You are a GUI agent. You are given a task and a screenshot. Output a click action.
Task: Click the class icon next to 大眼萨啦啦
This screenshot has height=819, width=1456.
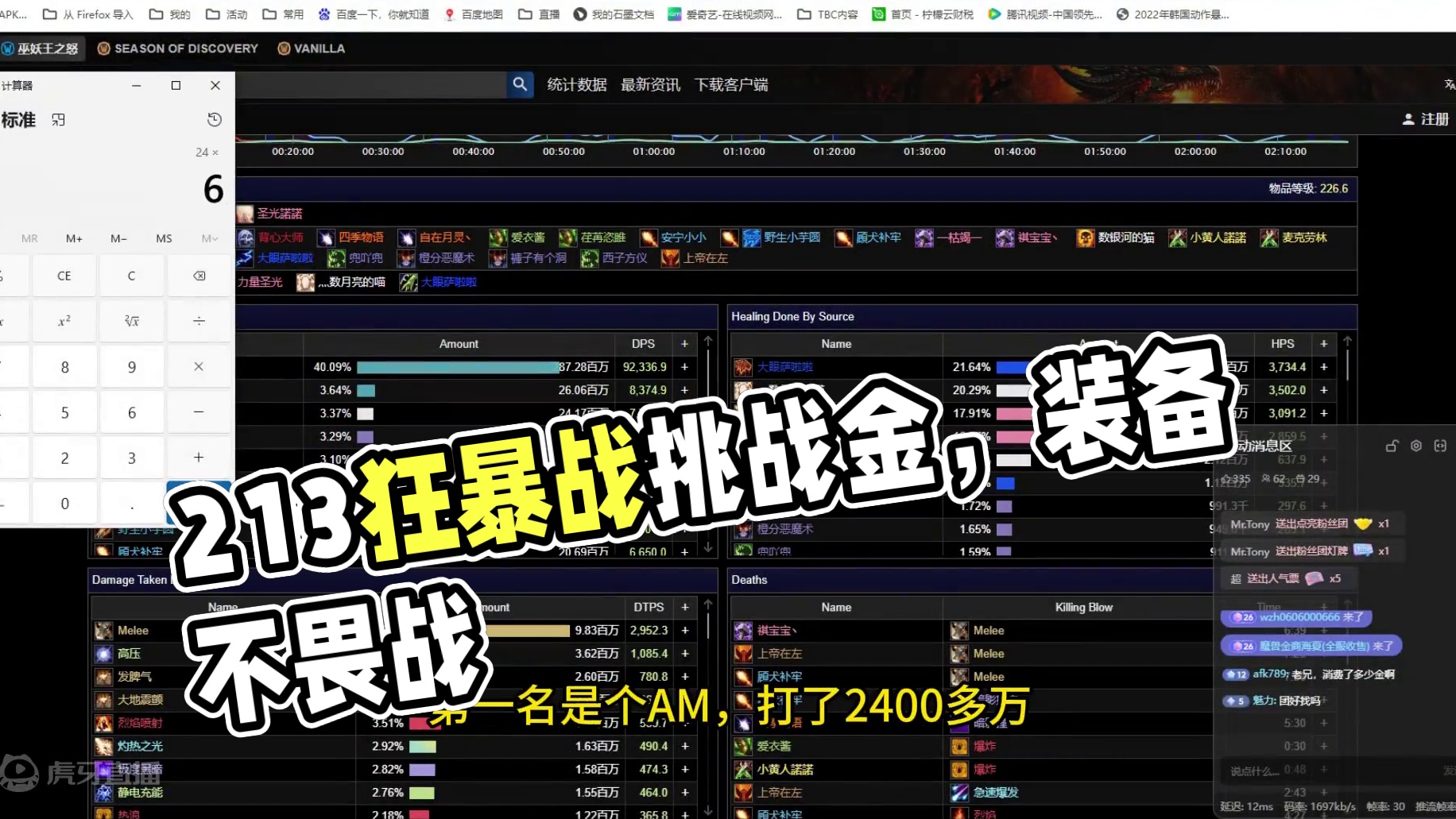point(742,367)
